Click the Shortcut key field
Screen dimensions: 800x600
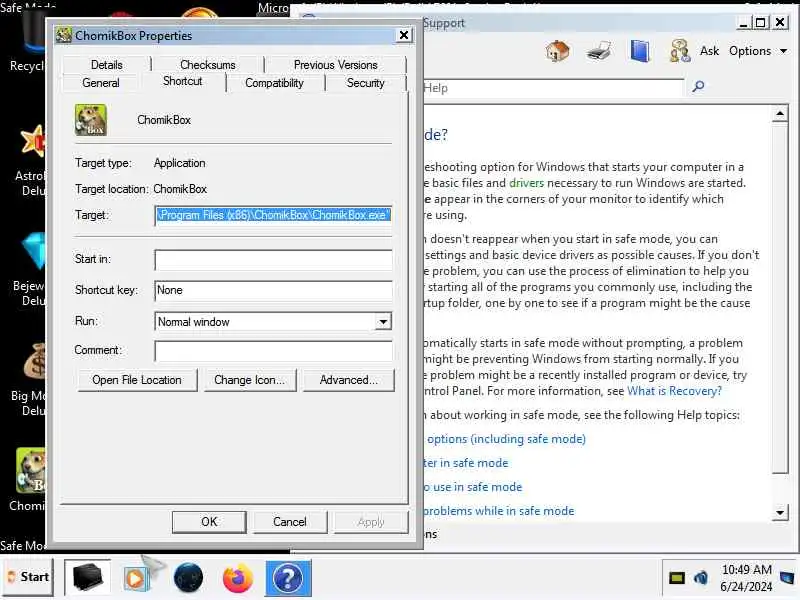273,290
